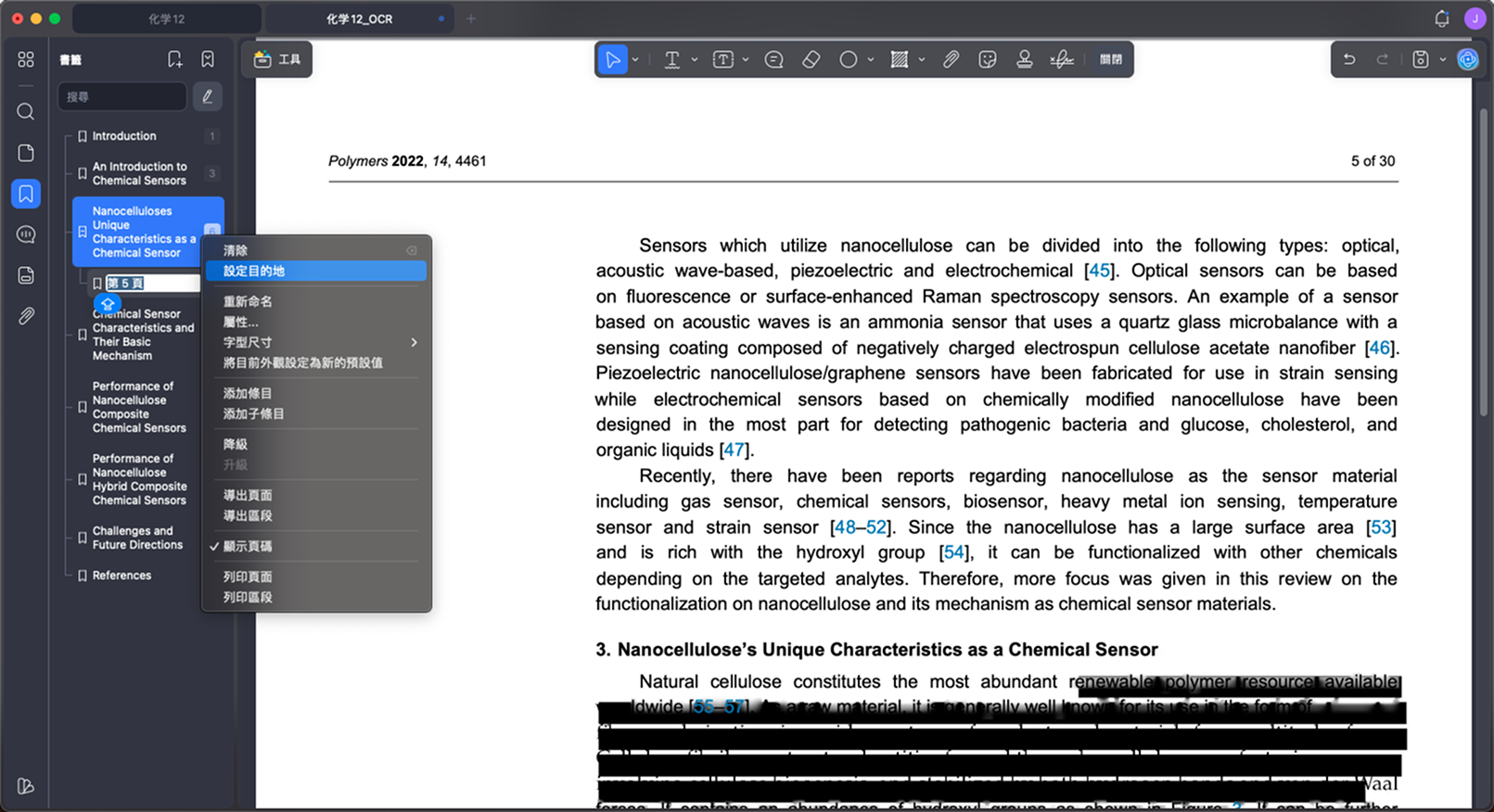Add a new bookmark icon
Viewport: 1494px width, 812px height.
174,59
